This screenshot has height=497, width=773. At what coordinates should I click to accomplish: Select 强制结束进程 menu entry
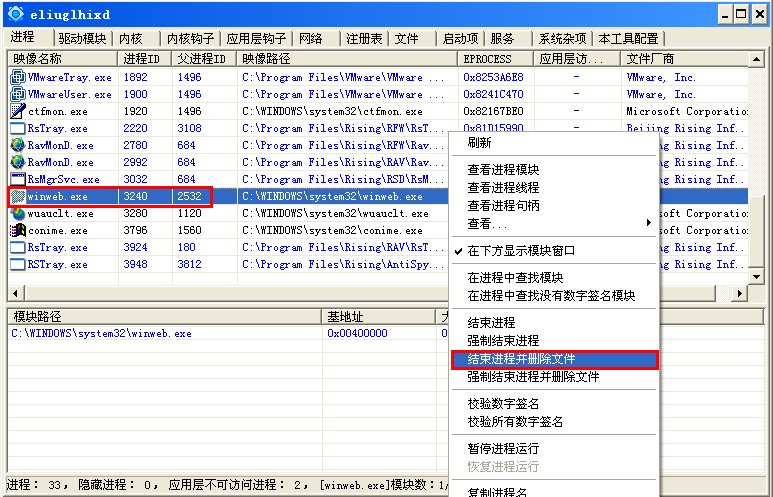[x=503, y=341]
